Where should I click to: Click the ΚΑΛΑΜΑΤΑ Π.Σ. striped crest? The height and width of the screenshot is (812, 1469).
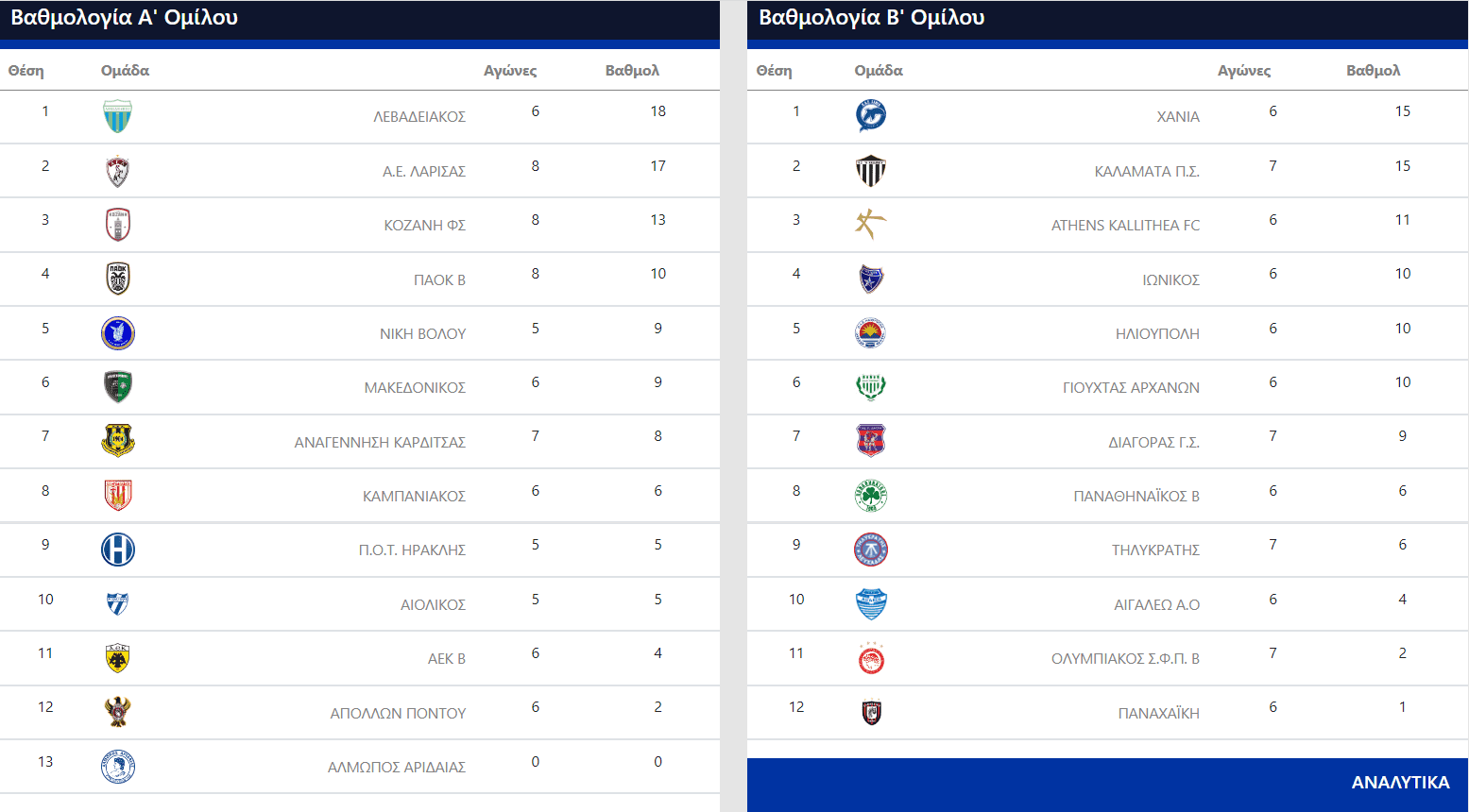click(x=870, y=171)
